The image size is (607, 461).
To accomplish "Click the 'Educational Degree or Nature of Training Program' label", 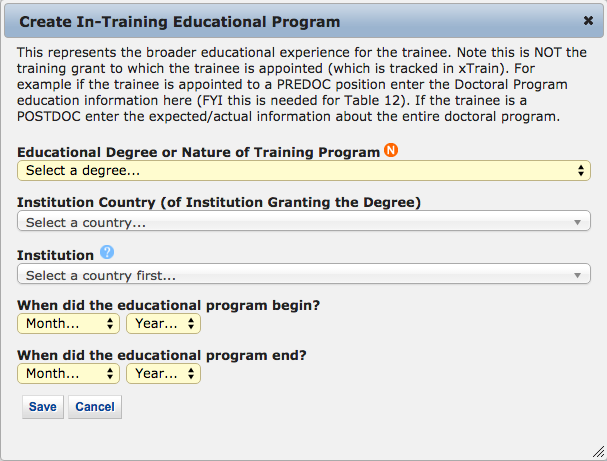I will (198, 152).
